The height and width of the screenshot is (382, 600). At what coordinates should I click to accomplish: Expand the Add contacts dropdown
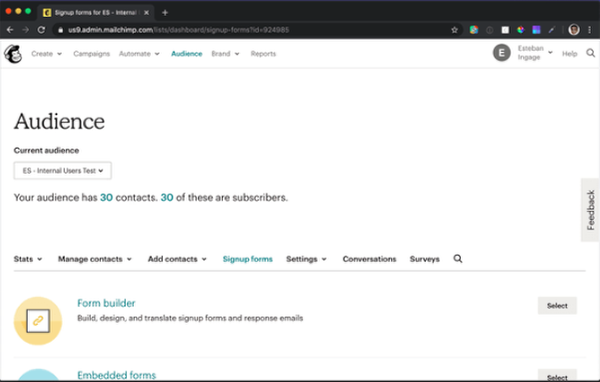click(x=177, y=259)
